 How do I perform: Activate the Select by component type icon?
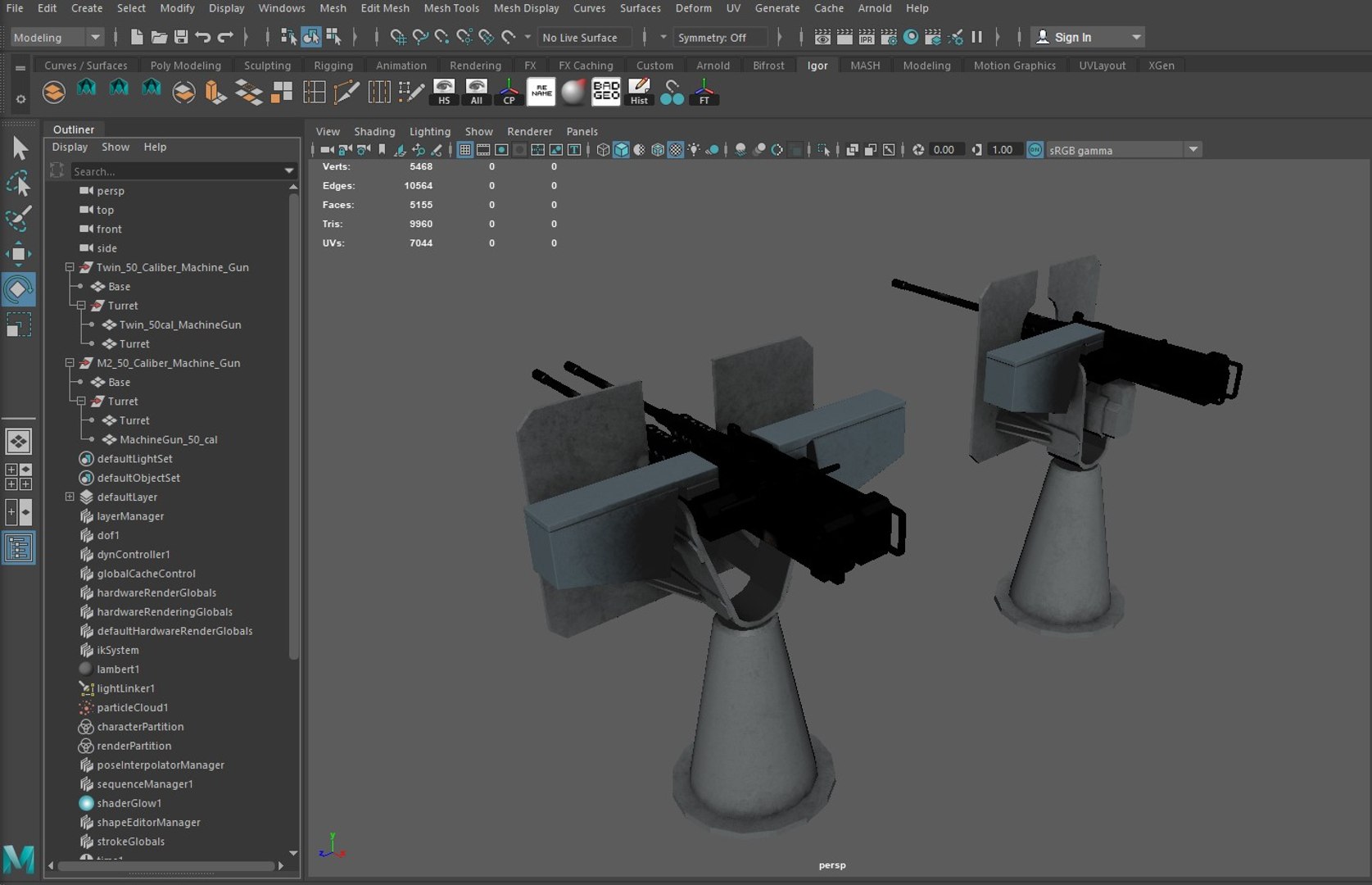coord(333,37)
